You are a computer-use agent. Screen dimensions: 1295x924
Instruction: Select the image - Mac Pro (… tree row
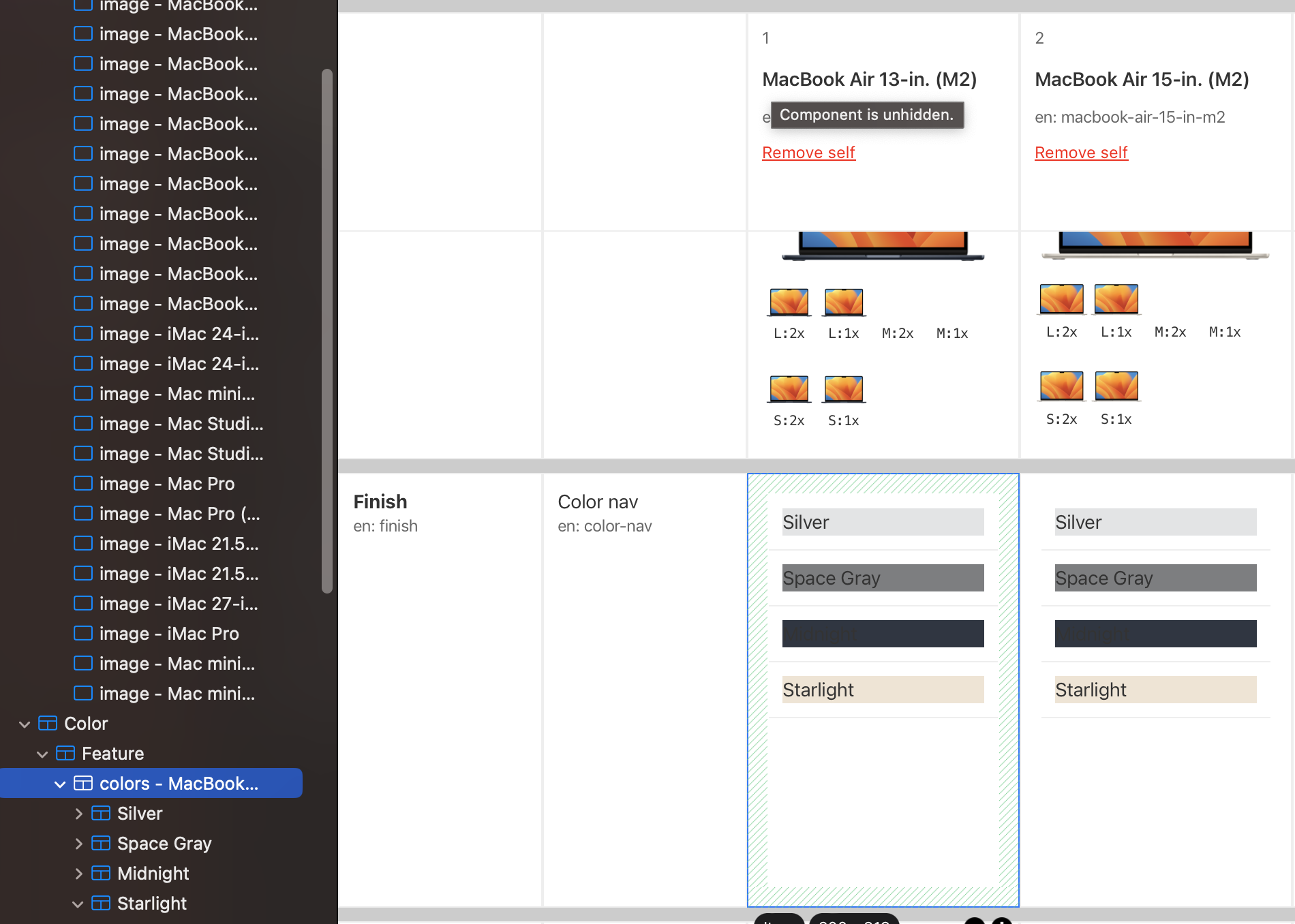point(151,514)
